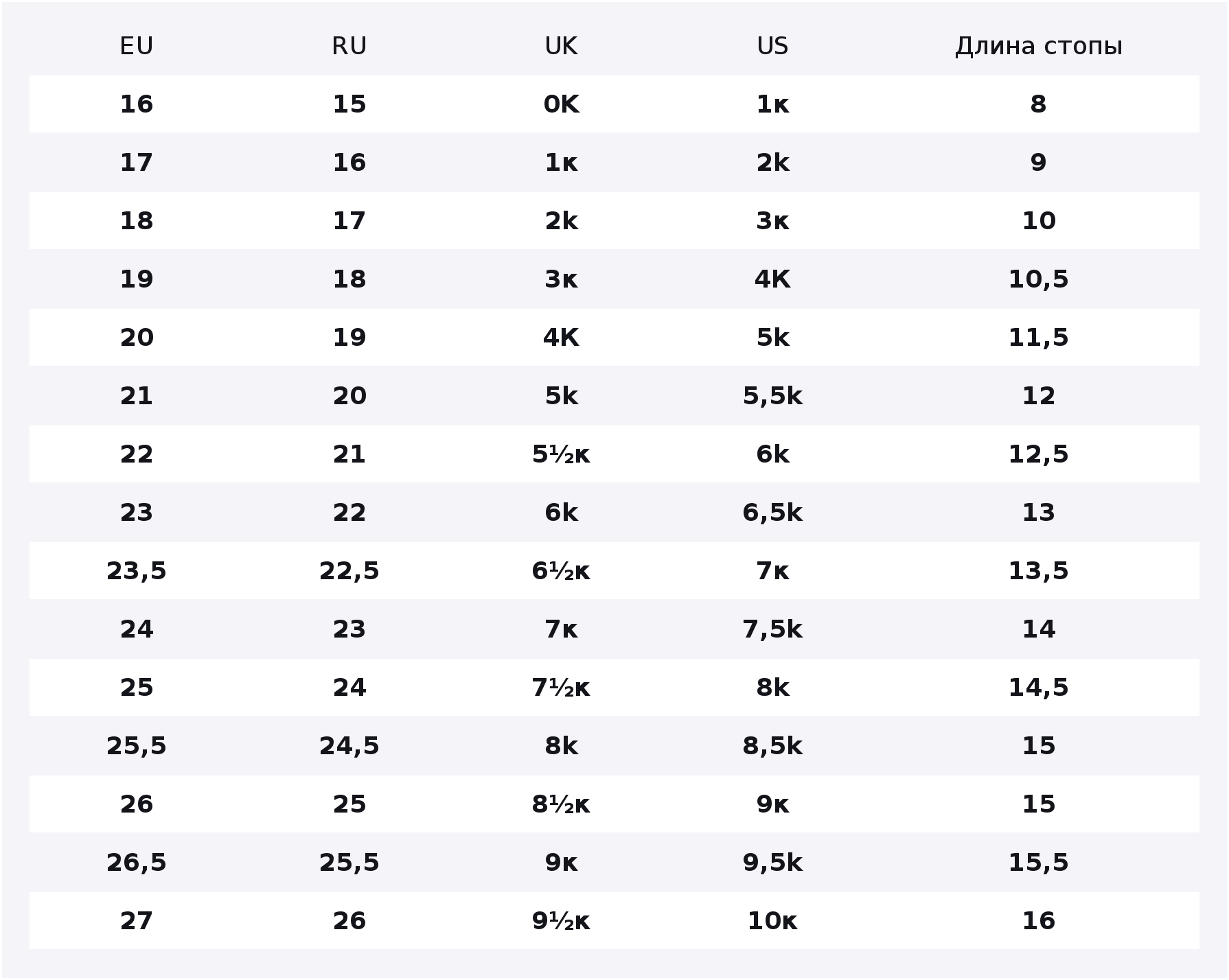Click the RU column header
The height and width of the screenshot is (980, 1229).
tap(349, 46)
